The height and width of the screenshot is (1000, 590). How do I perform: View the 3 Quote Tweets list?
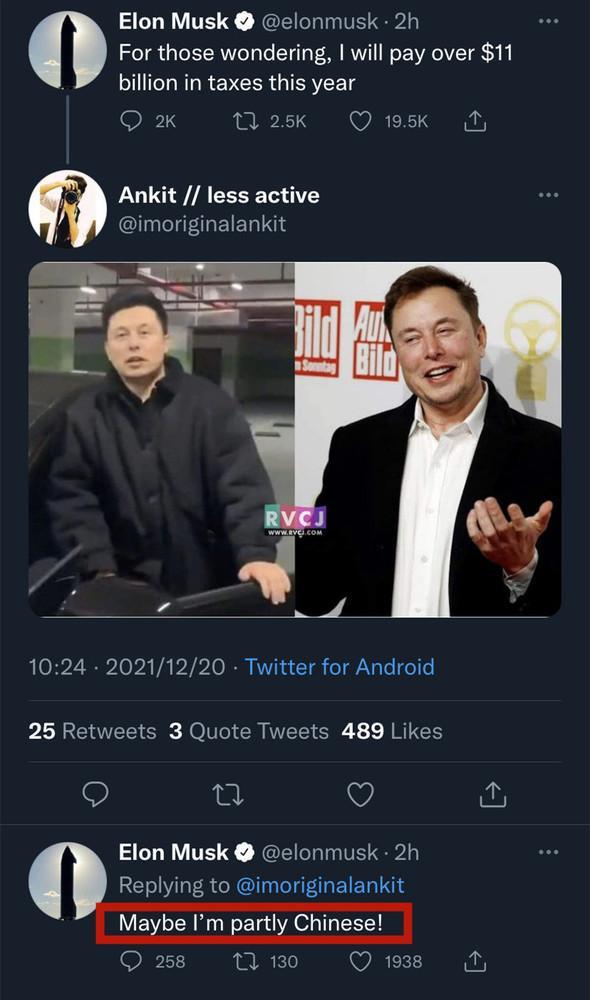(x=249, y=731)
